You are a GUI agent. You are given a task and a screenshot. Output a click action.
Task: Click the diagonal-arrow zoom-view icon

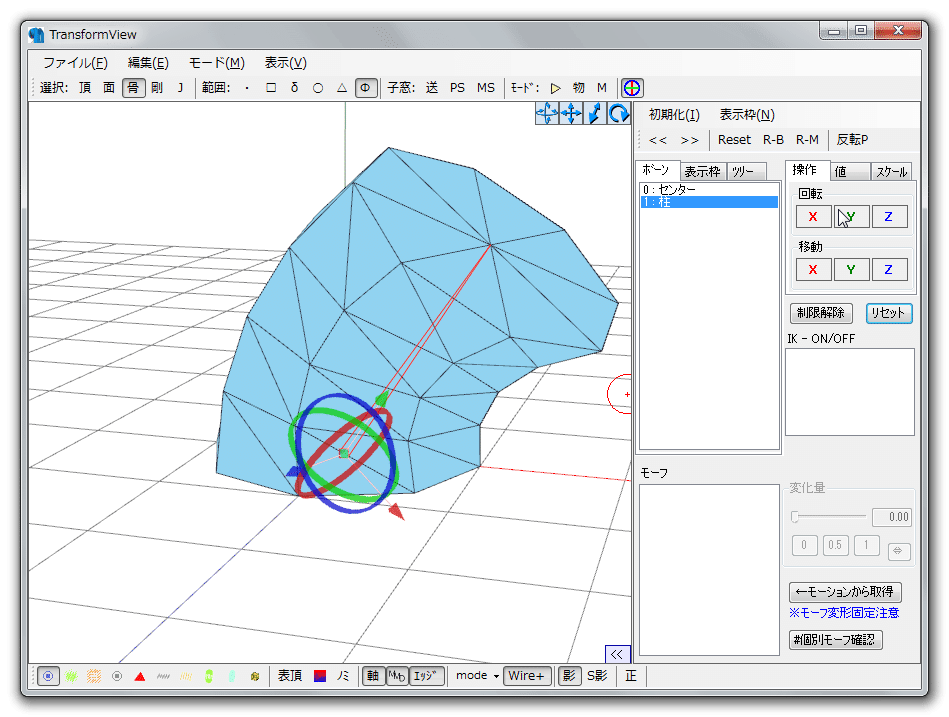594,113
